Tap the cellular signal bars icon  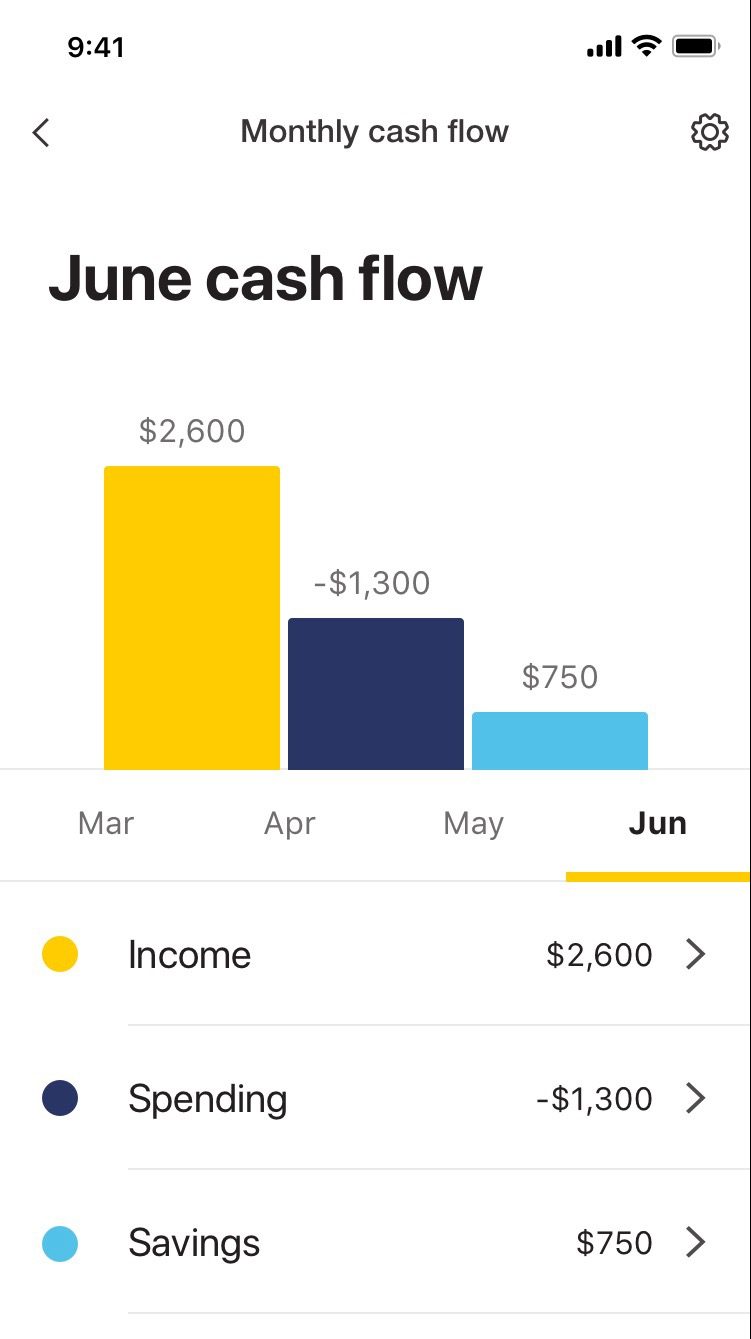pyautogui.click(x=603, y=47)
